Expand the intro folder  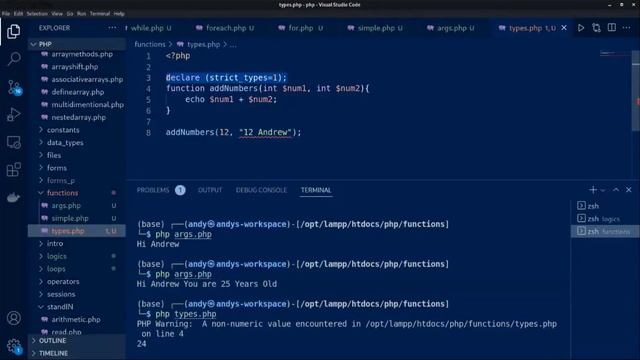(77, 243)
